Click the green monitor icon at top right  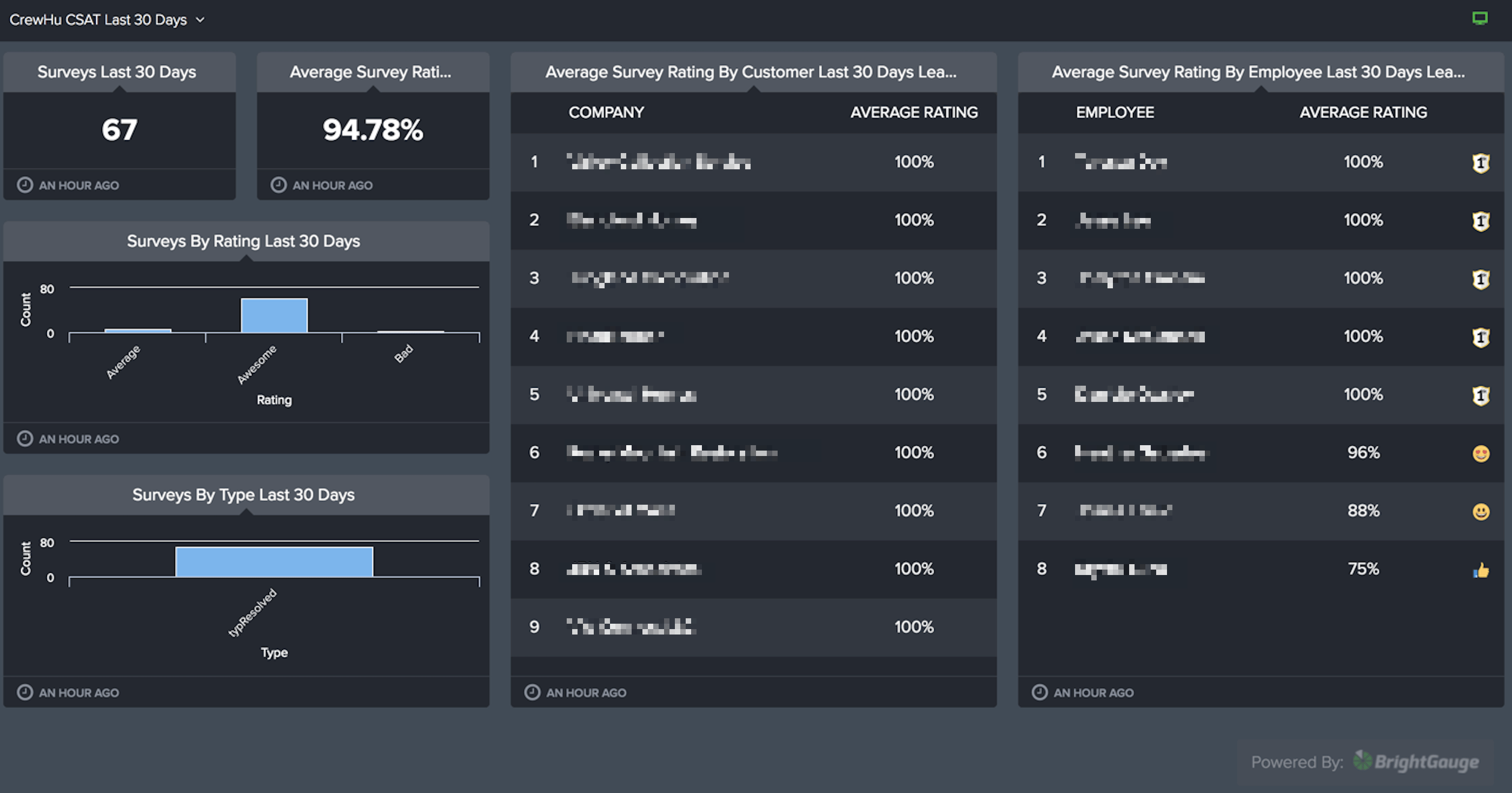(1480, 18)
